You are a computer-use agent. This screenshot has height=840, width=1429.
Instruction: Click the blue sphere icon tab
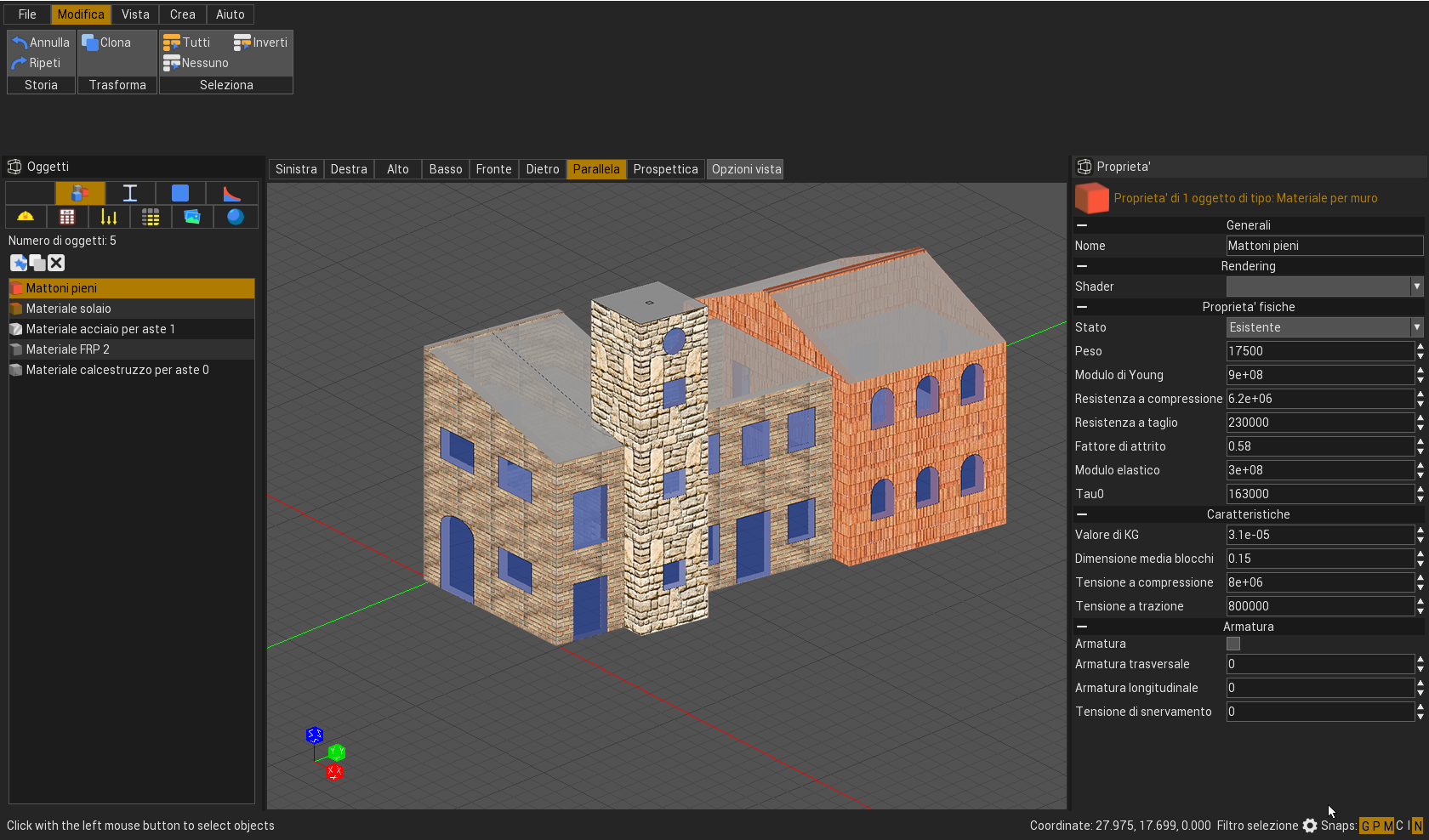click(235, 217)
